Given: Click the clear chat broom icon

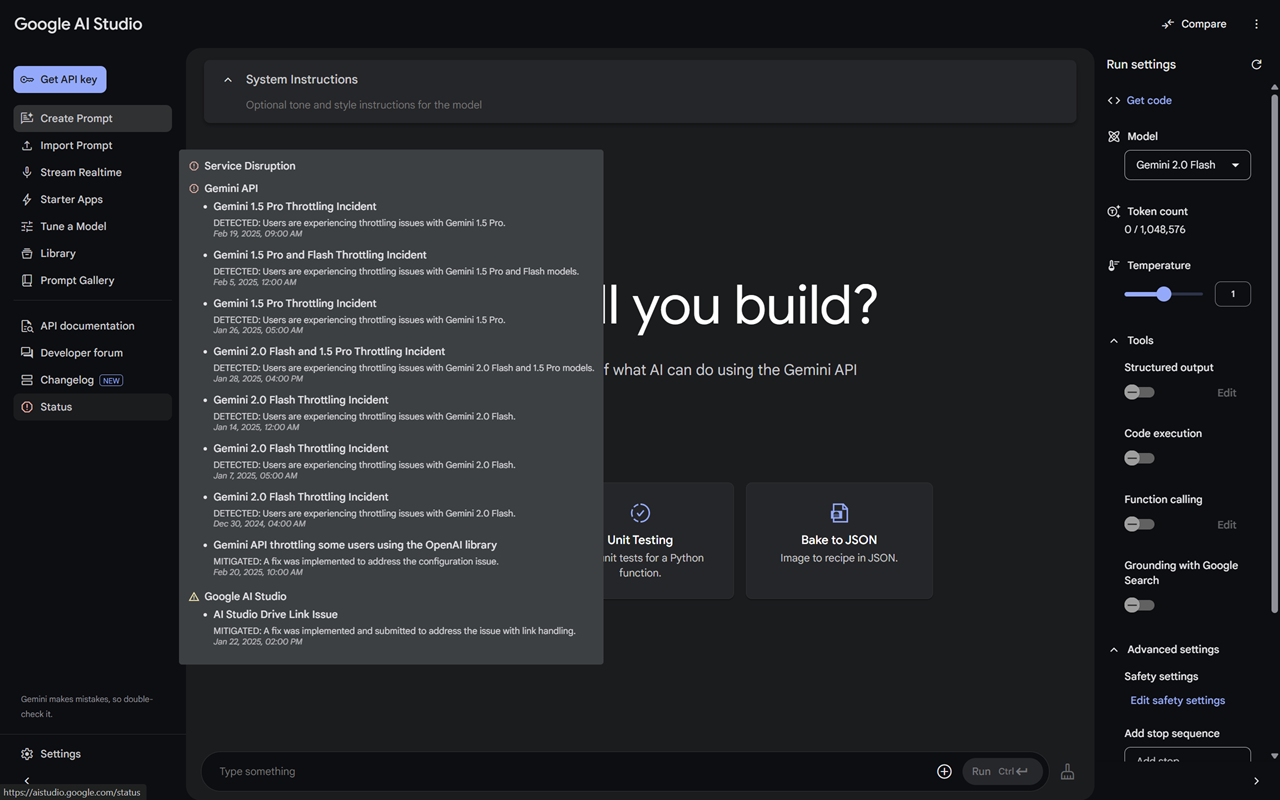Looking at the screenshot, I should (1067, 771).
